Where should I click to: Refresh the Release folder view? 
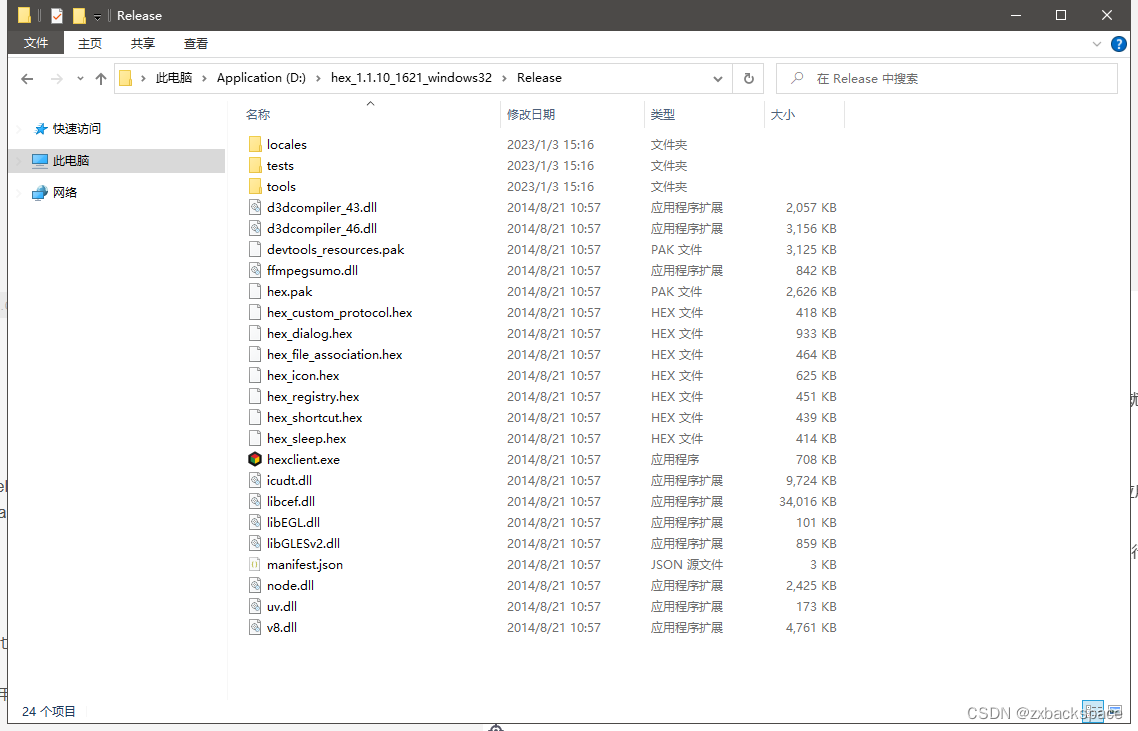pyautogui.click(x=748, y=78)
